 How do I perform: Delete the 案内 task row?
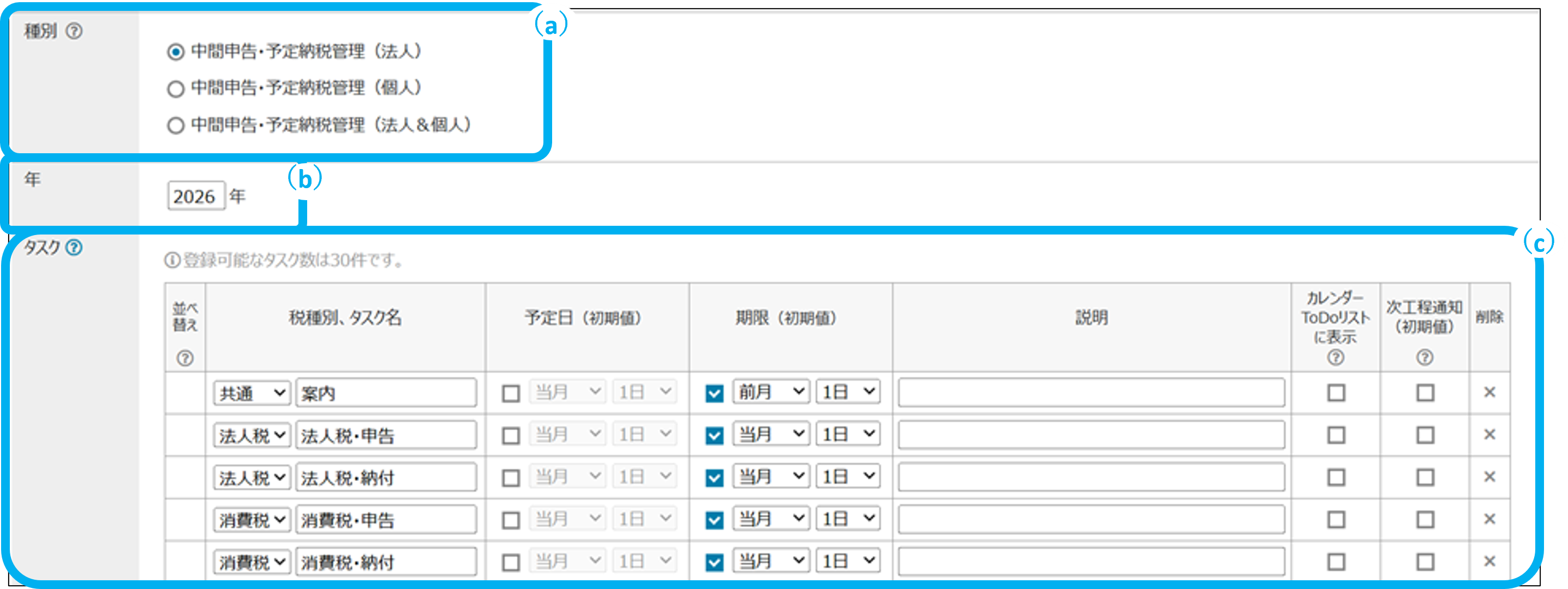[x=1489, y=393]
